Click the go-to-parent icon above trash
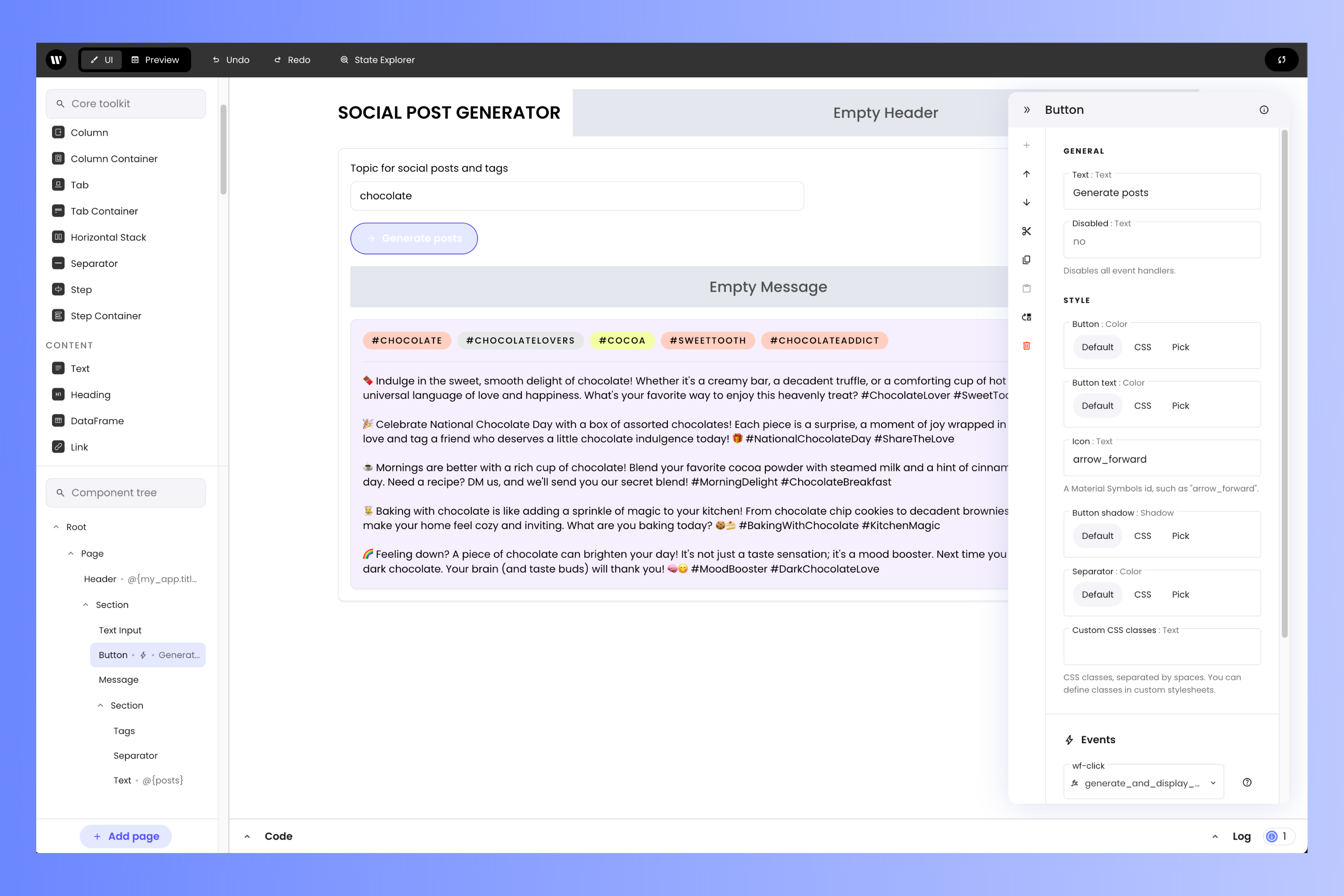Viewport: 1344px width, 896px height. tap(1027, 317)
